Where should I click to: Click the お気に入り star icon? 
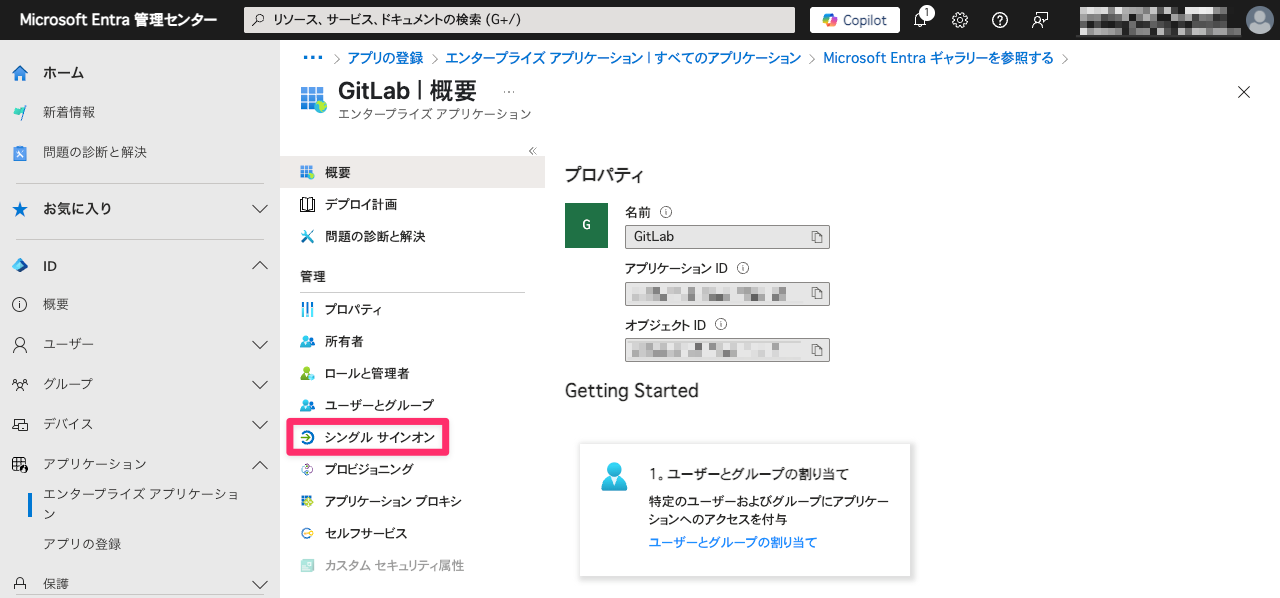pos(20,209)
